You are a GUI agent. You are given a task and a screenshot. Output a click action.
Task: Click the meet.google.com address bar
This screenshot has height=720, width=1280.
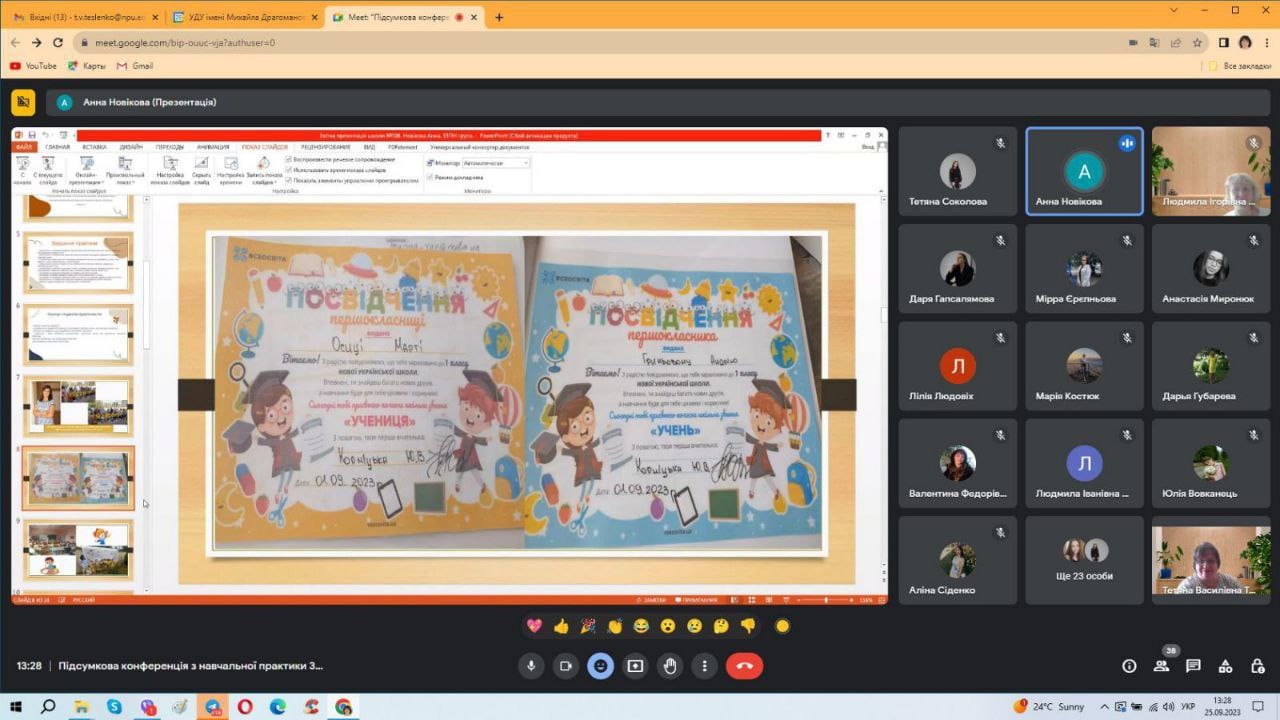coord(600,43)
